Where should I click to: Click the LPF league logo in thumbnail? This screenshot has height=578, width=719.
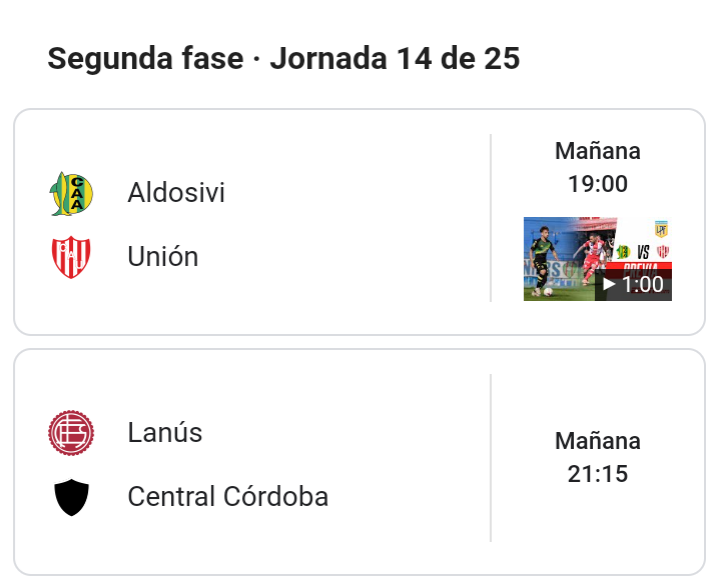click(661, 229)
